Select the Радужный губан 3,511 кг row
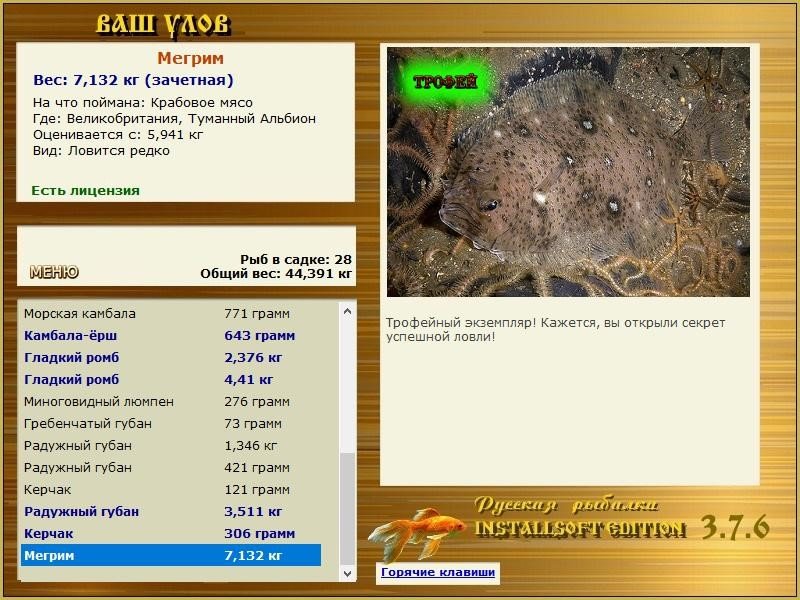The width and height of the screenshot is (800, 600). coord(171,511)
